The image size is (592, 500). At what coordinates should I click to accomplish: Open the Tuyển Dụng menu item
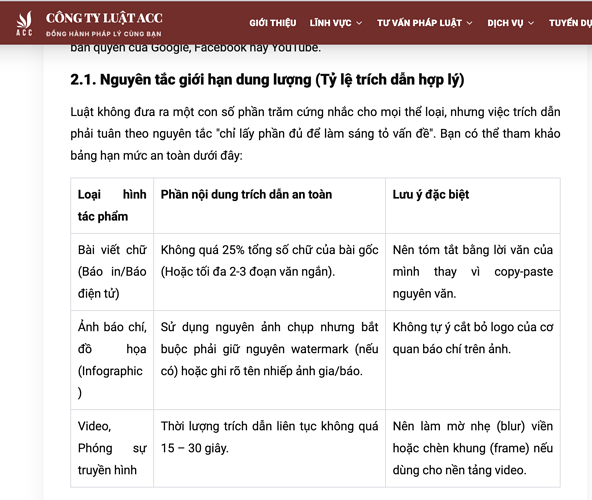(570, 23)
